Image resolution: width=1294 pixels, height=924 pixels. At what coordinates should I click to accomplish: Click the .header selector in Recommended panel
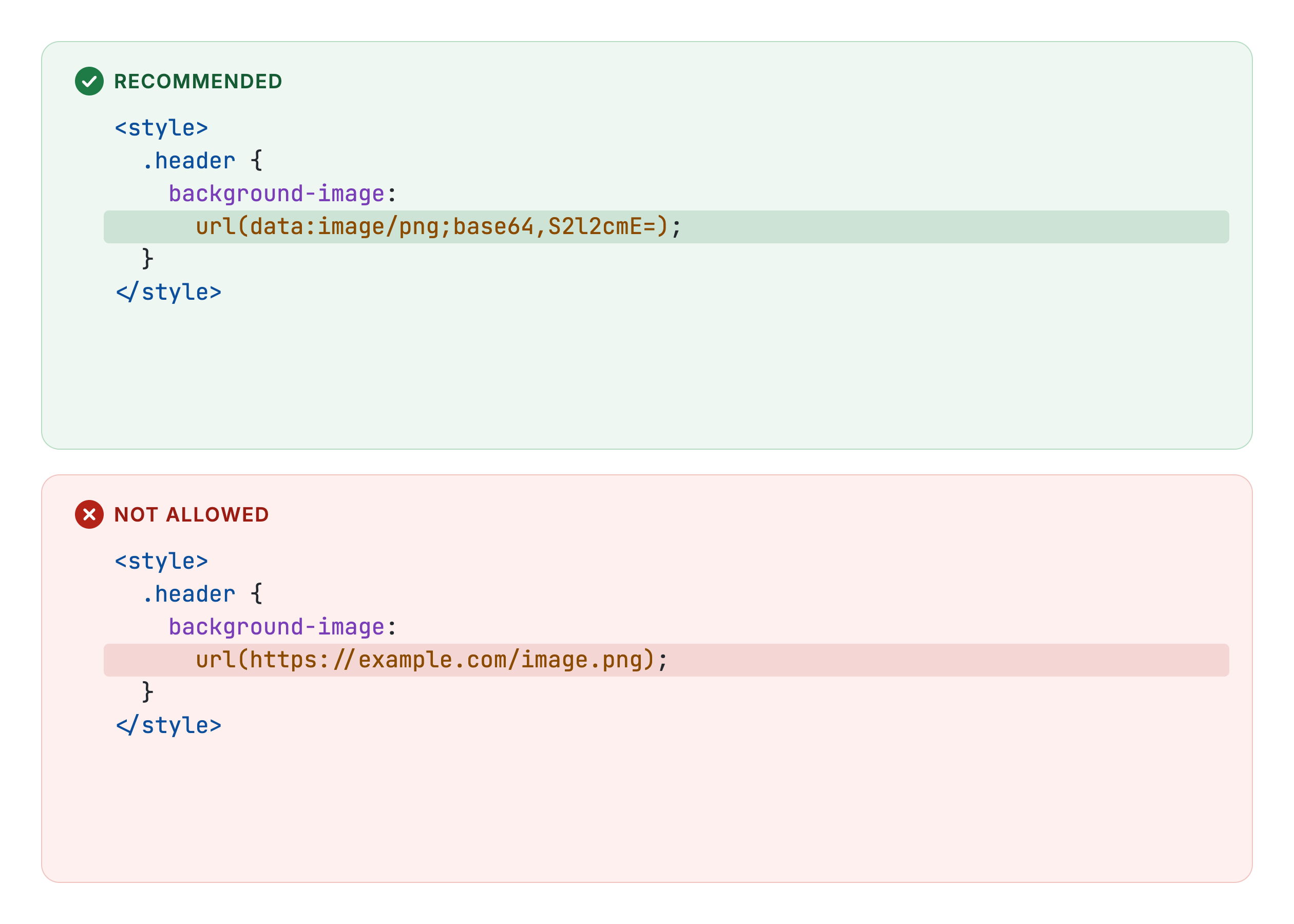188,161
